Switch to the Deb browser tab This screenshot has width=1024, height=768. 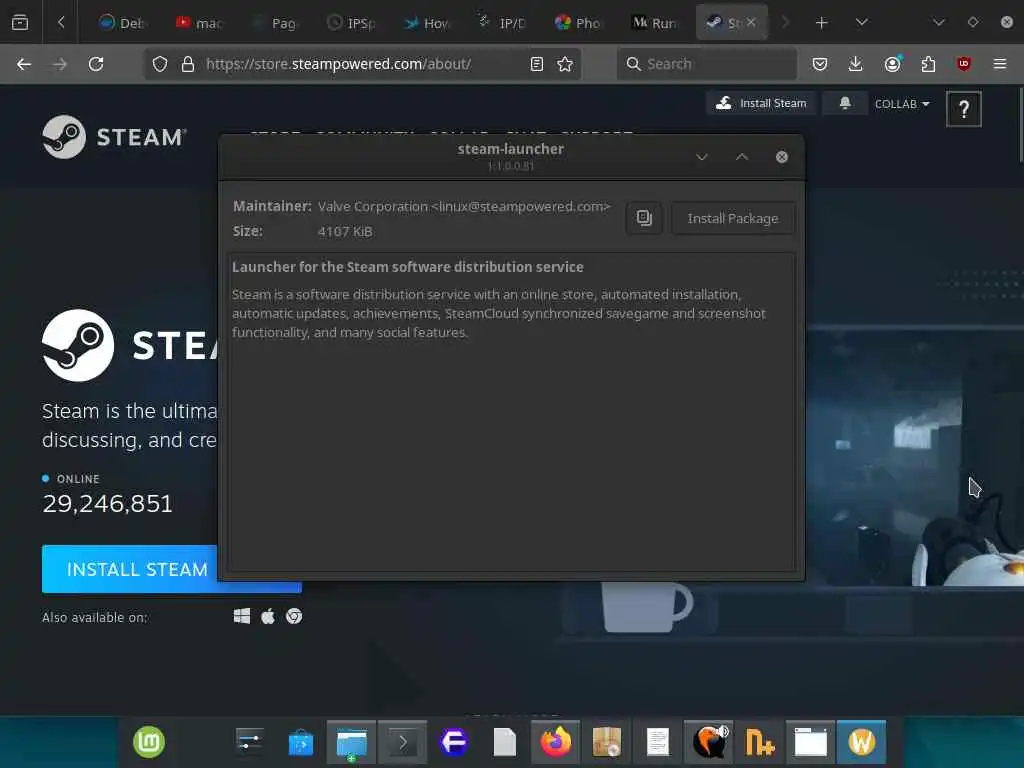point(121,23)
